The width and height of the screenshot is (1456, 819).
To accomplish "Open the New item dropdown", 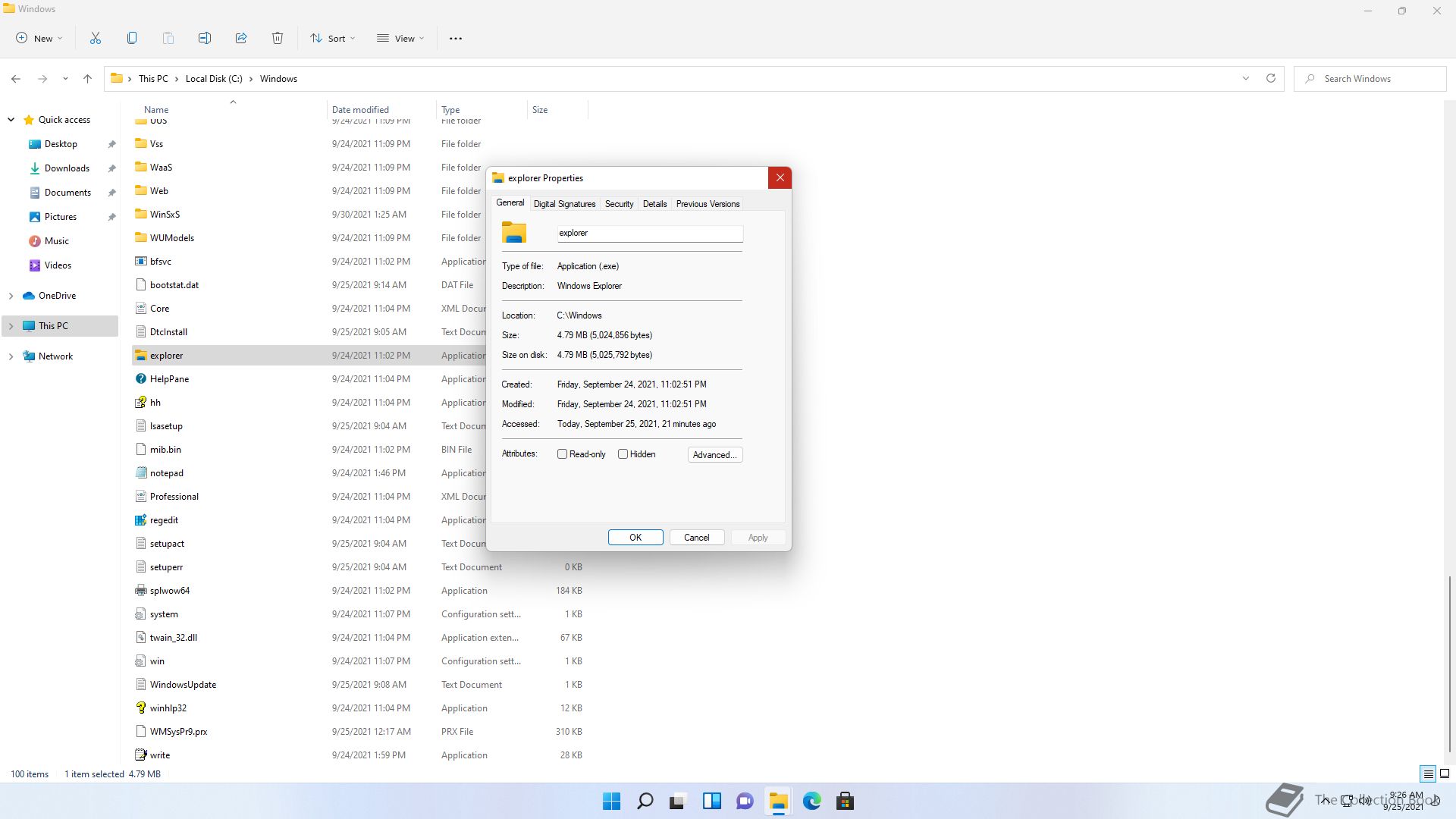I will point(39,38).
